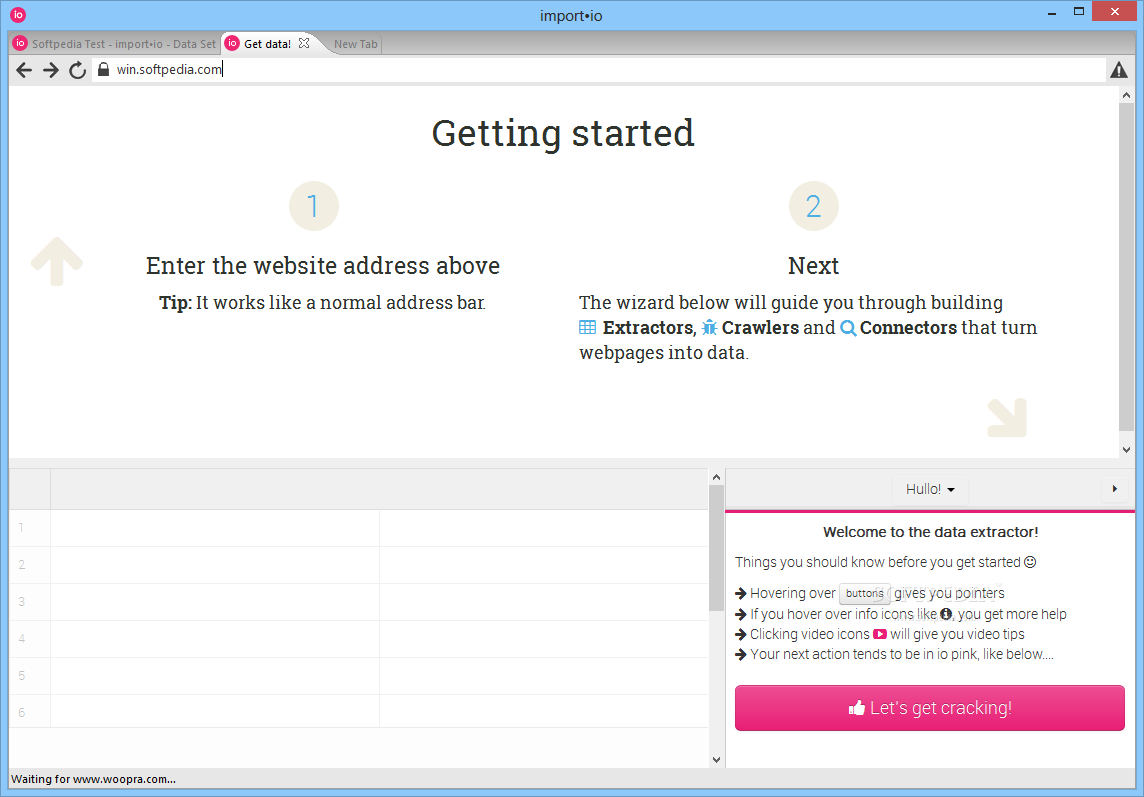Click status bar 'Waiting for www.woopra.com...'

click(93, 779)
